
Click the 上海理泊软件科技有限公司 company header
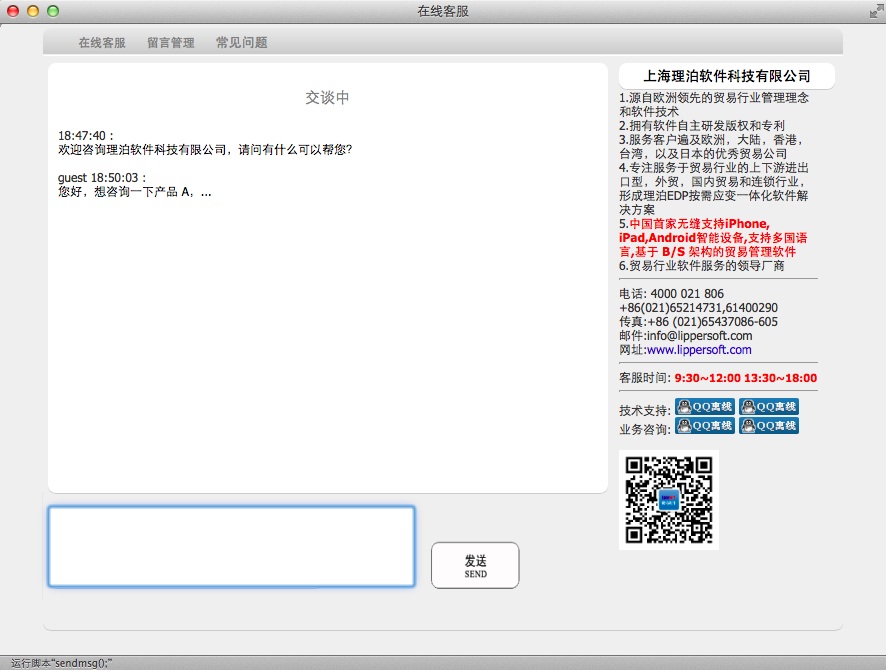[x=727, y=76]
